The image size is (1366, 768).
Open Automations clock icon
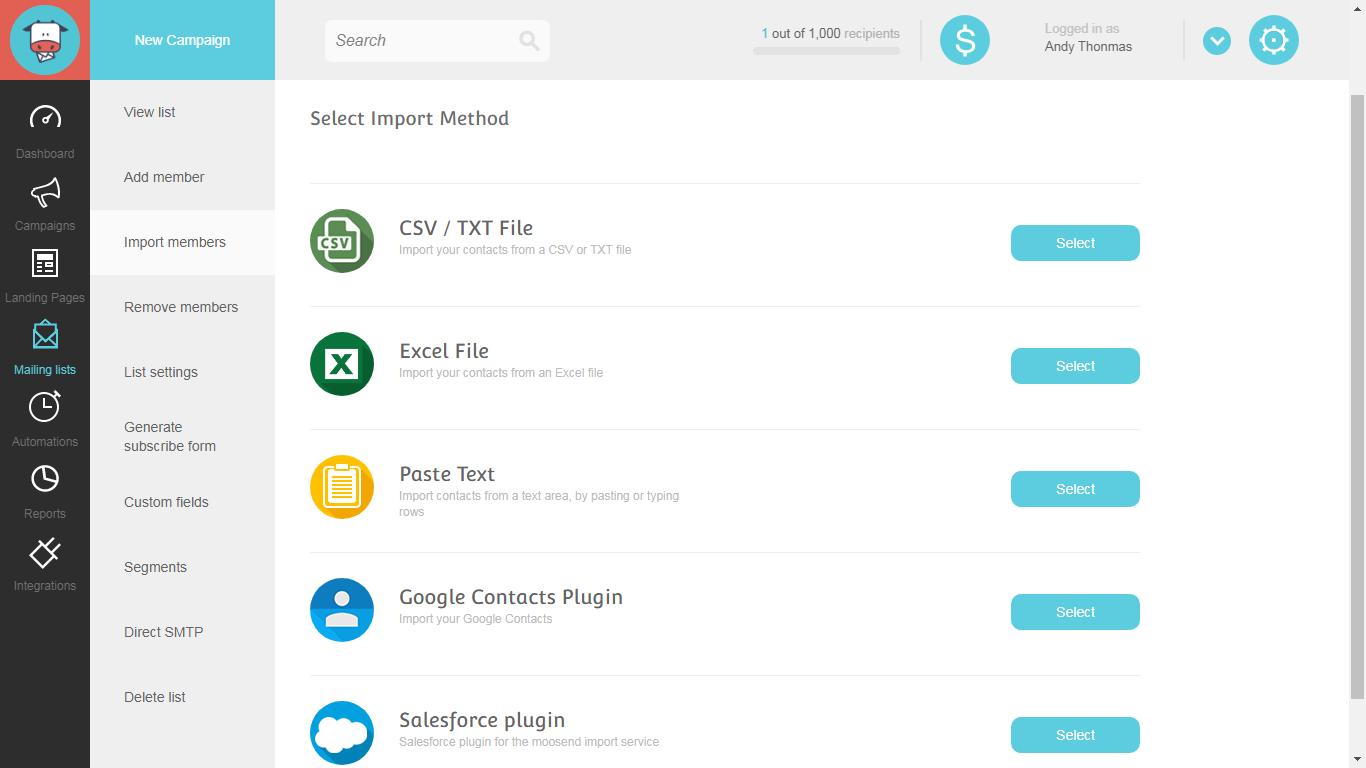pos(45,407)
